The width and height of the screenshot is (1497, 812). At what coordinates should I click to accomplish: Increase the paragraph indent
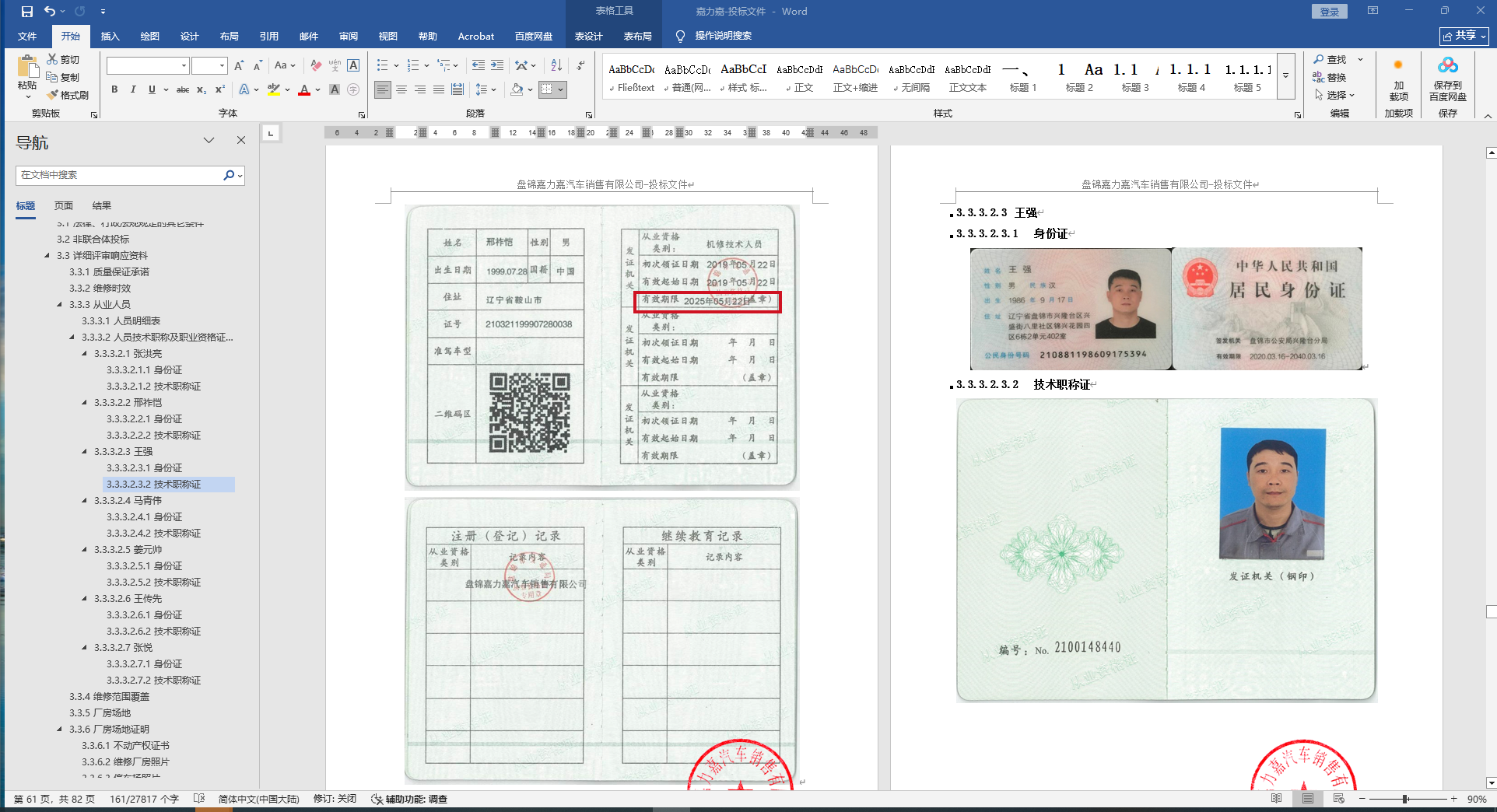coord(497,65)
